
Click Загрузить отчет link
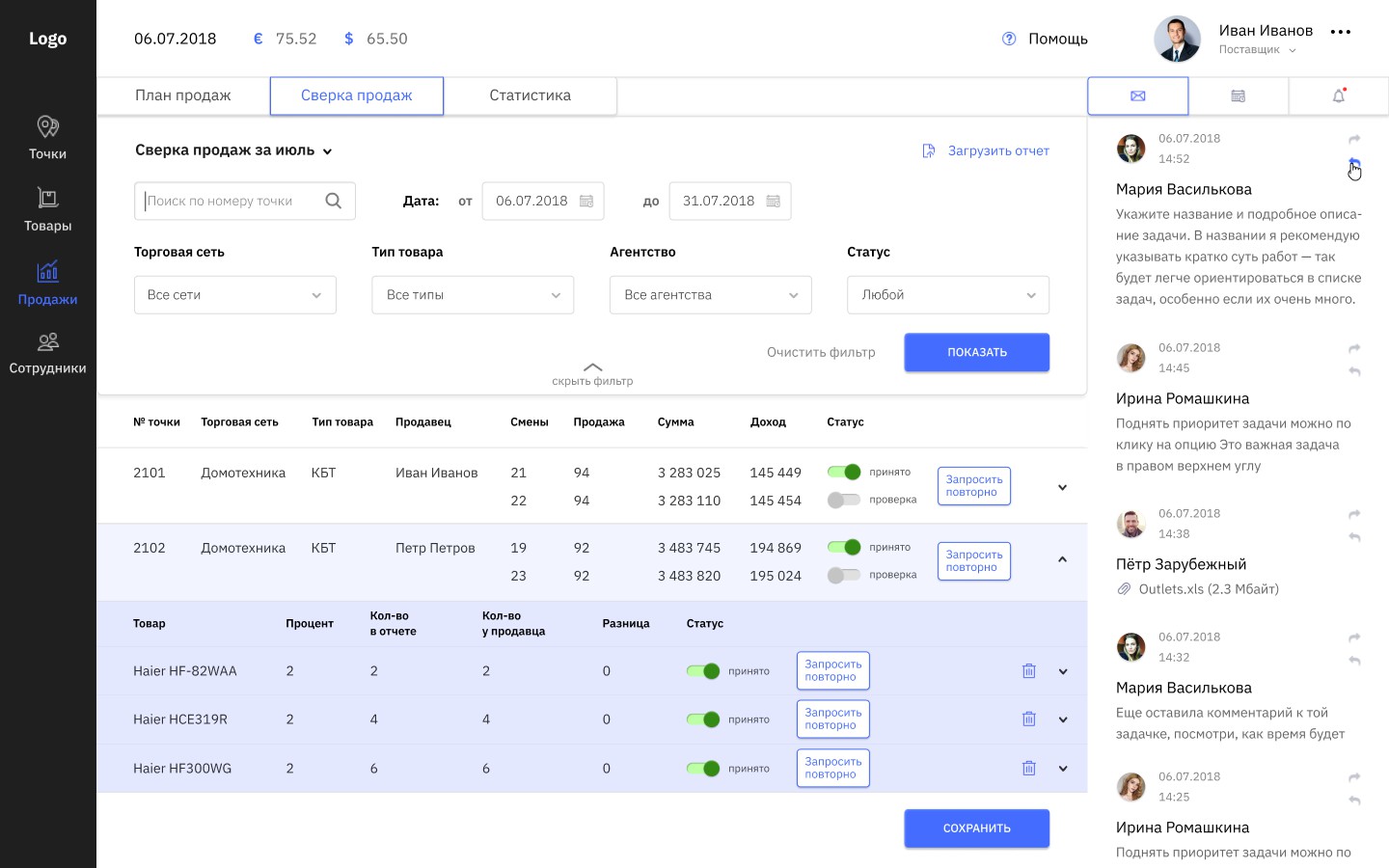click(998, 150)
